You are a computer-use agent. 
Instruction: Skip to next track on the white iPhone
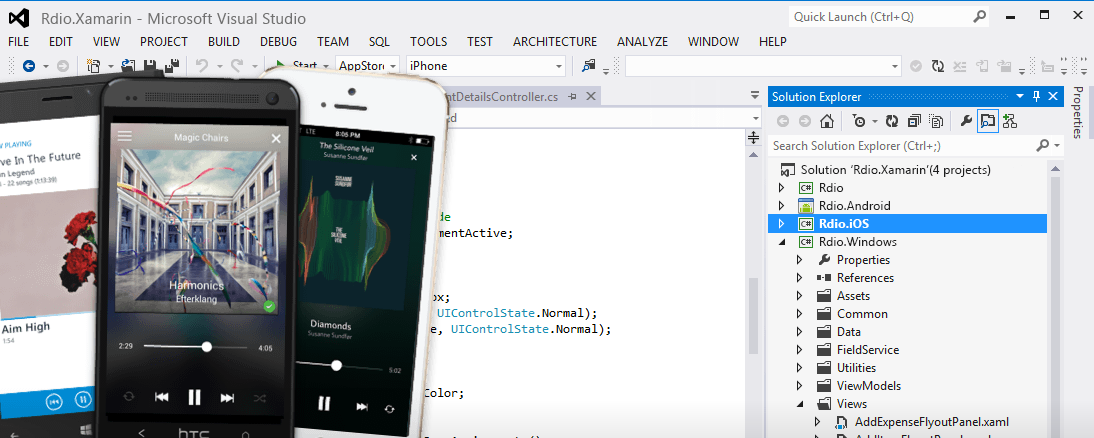tap(362, 407)
